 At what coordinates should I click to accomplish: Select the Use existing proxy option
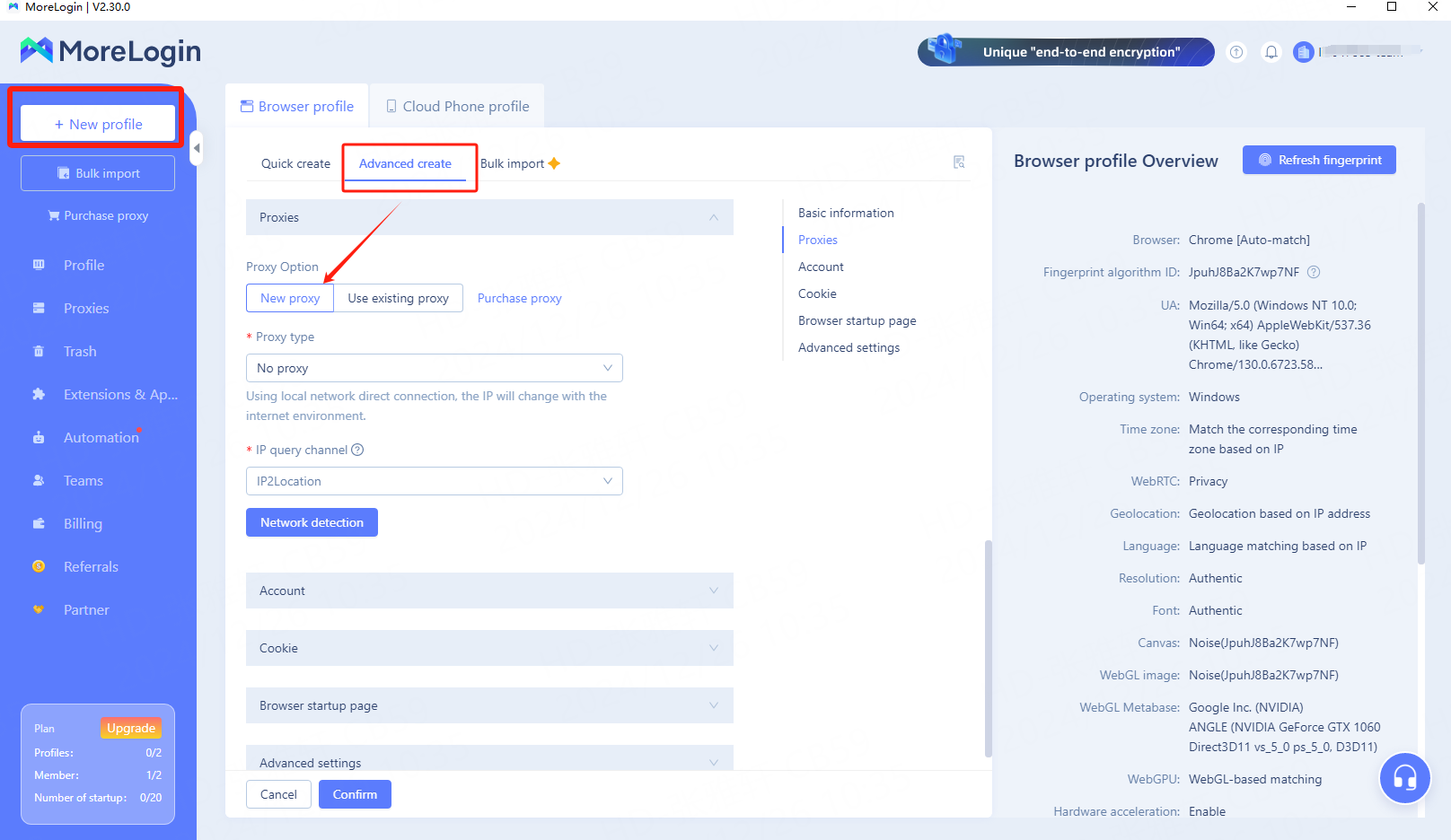398,298
